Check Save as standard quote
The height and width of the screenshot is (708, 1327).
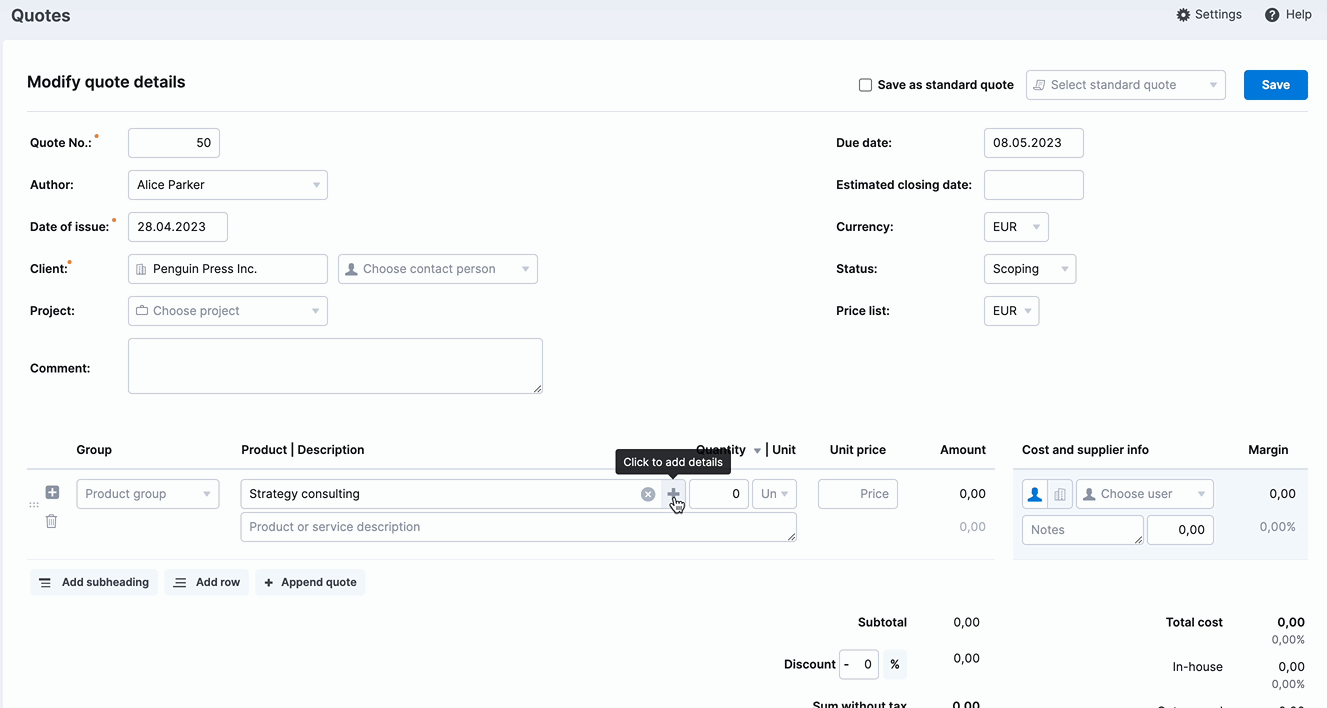[x=866, y=85]
